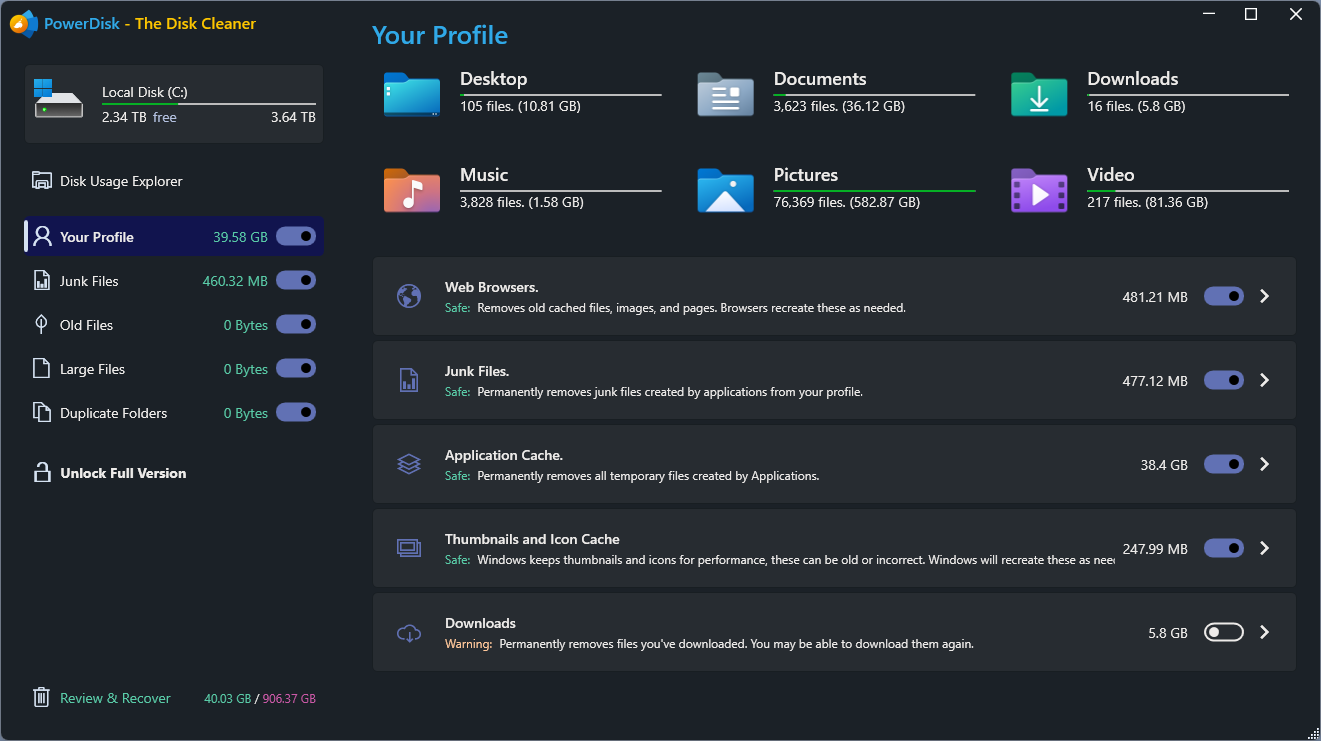
Task: Click the Web Browsers globe icon
Action: coord(409,296)
